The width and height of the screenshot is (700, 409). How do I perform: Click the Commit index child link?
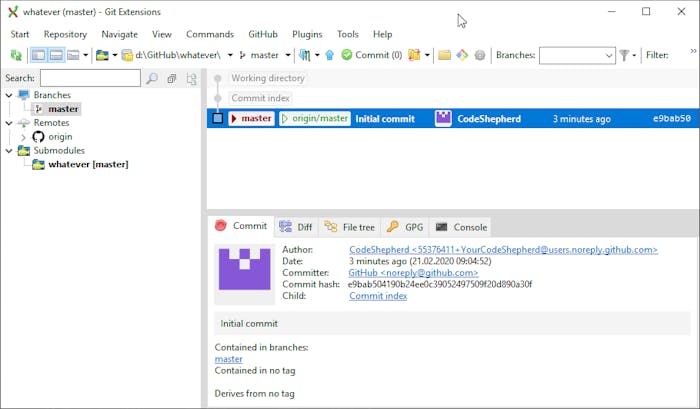378,296
